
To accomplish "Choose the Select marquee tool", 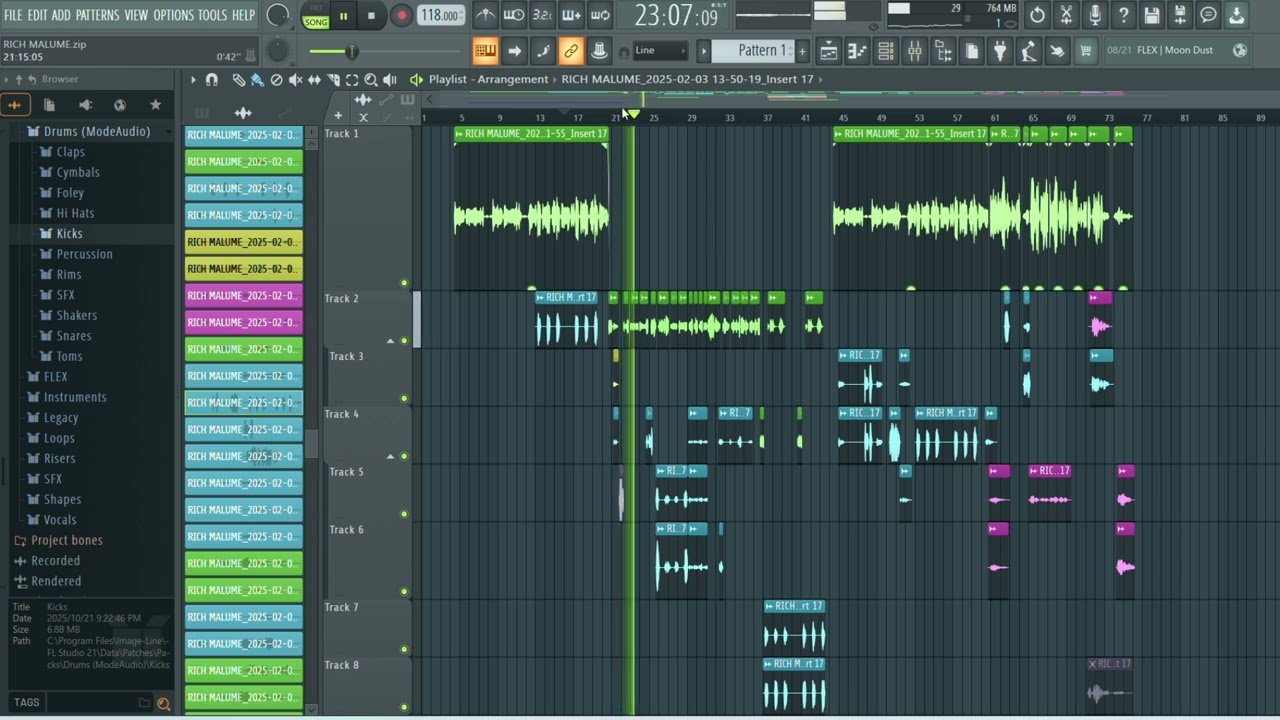I will pos(352,80).
